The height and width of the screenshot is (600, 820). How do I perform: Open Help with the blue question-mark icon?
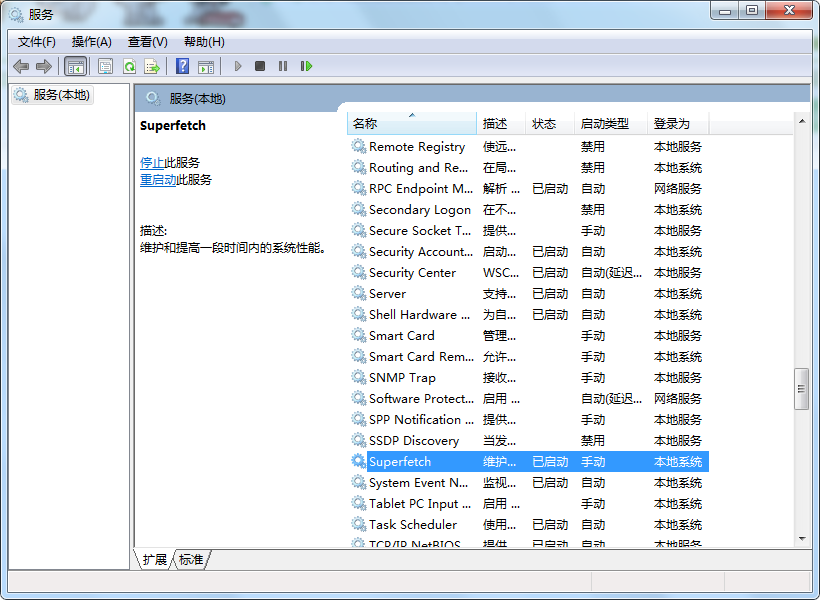[182, 66]
